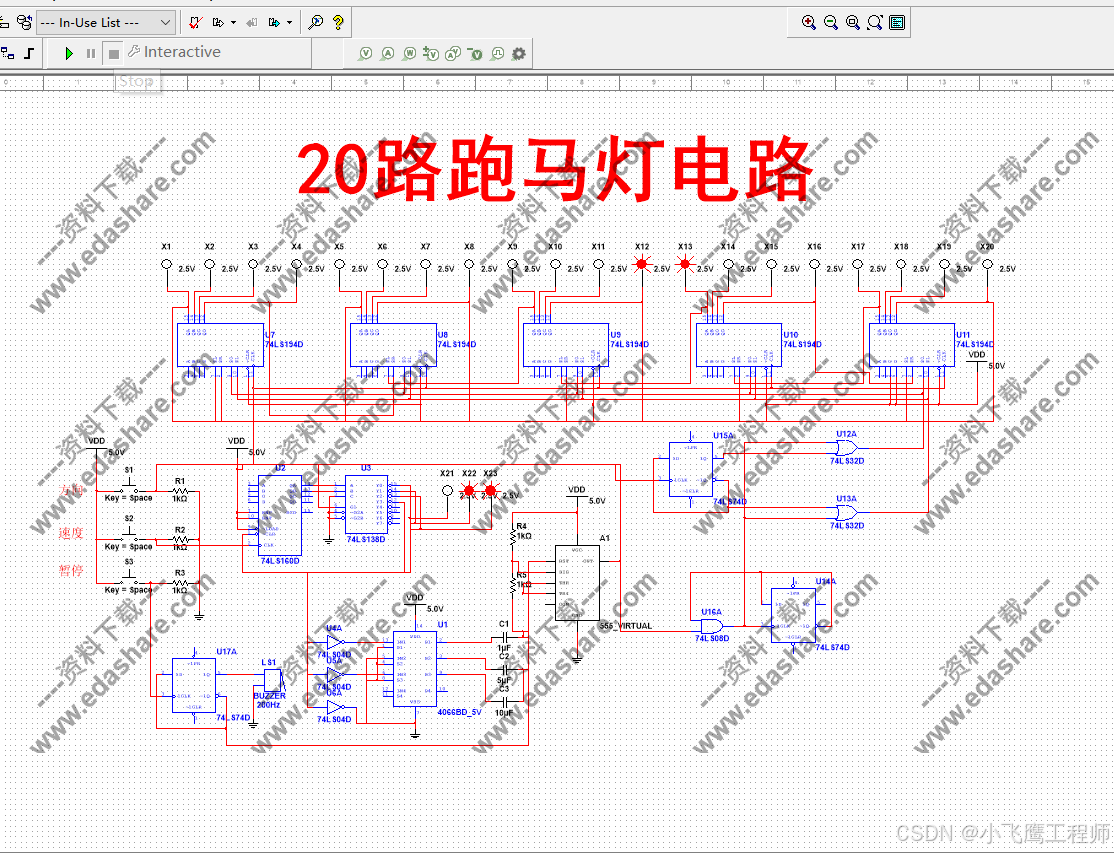Select the 200Hz BUZZER component
The image size is (1114, 853).
click(x=274, y=680)
